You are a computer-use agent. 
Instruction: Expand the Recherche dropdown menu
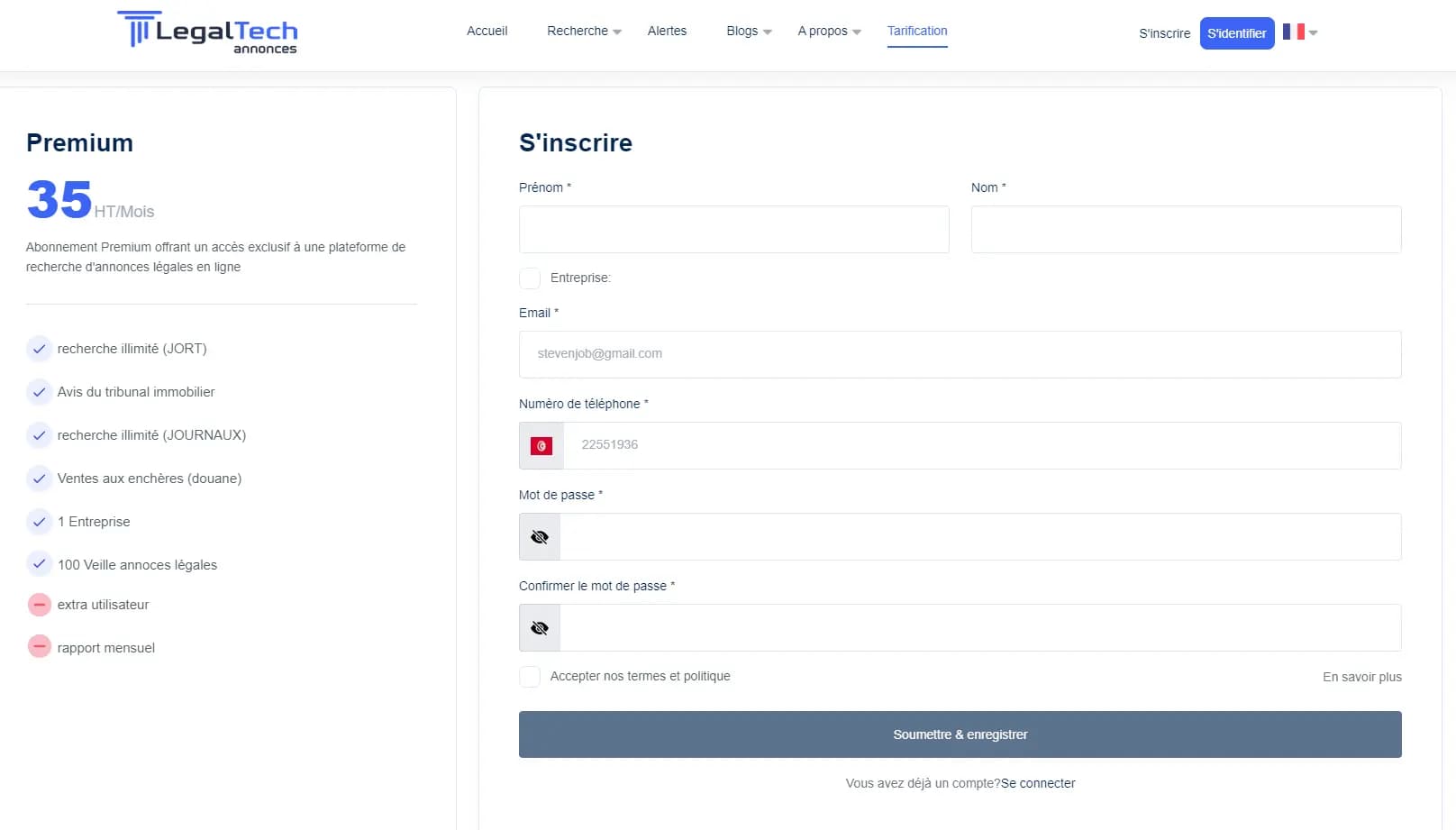pyautogui.click(x=584, y=32)
